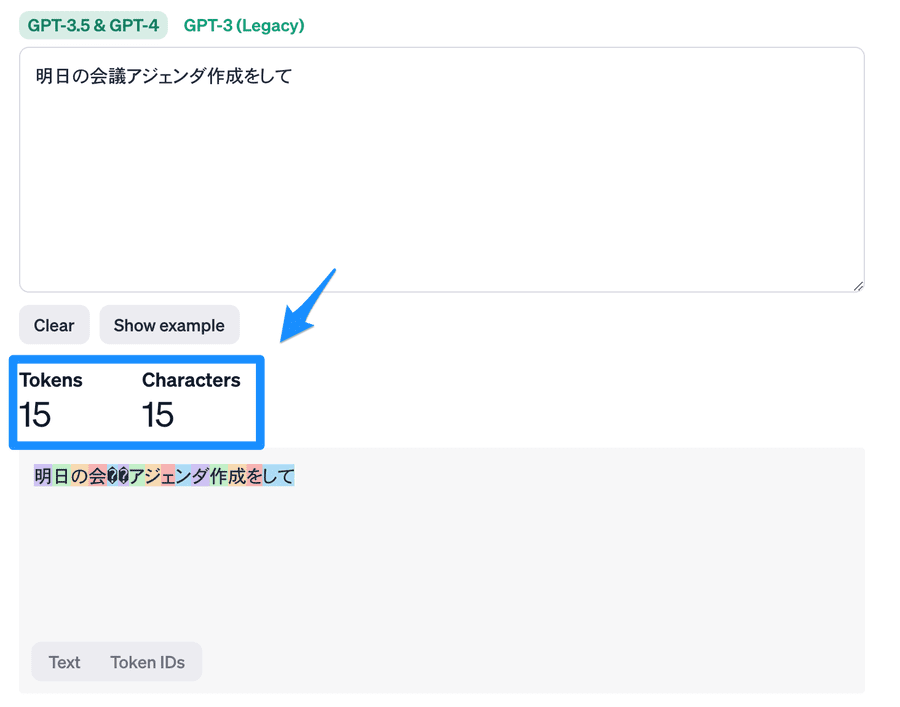Click the Tokens label
900x707 pixels.
[x=51, y=380]
